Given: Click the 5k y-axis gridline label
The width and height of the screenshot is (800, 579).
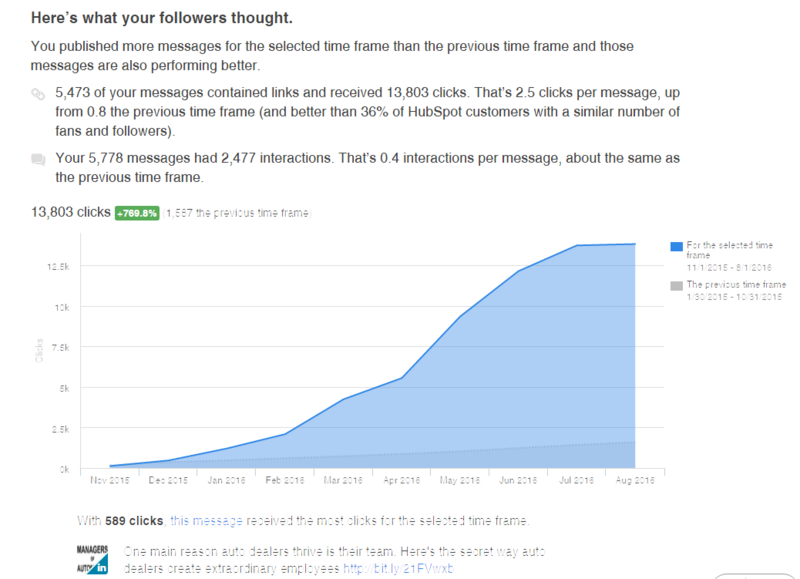Looking at the screenshot, I should tap(64, 388).
